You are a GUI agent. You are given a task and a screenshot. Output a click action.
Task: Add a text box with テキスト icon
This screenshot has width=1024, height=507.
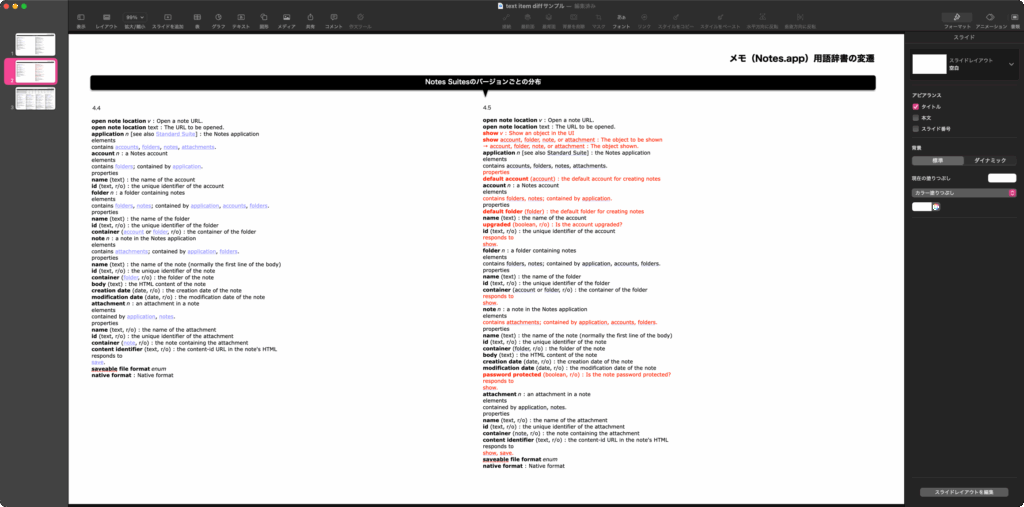pos(241,18)
